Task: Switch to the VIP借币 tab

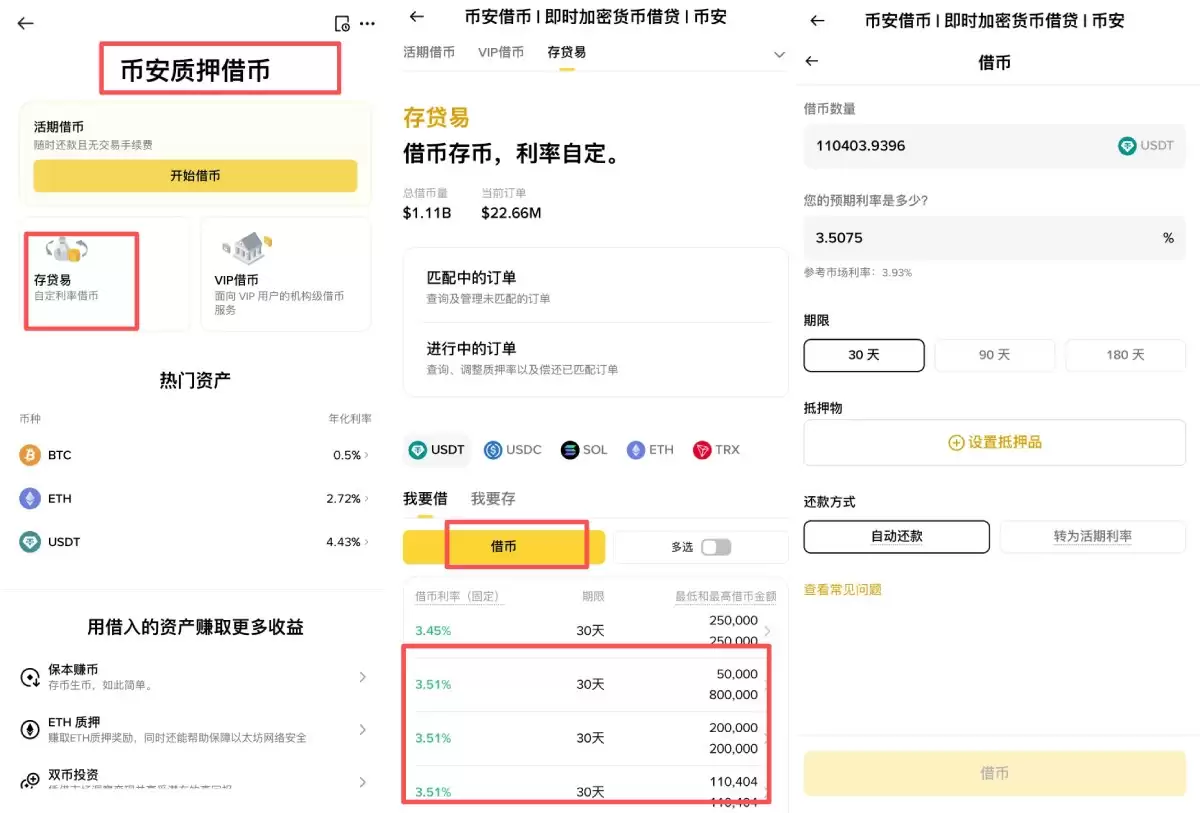Action: [501, 53]
